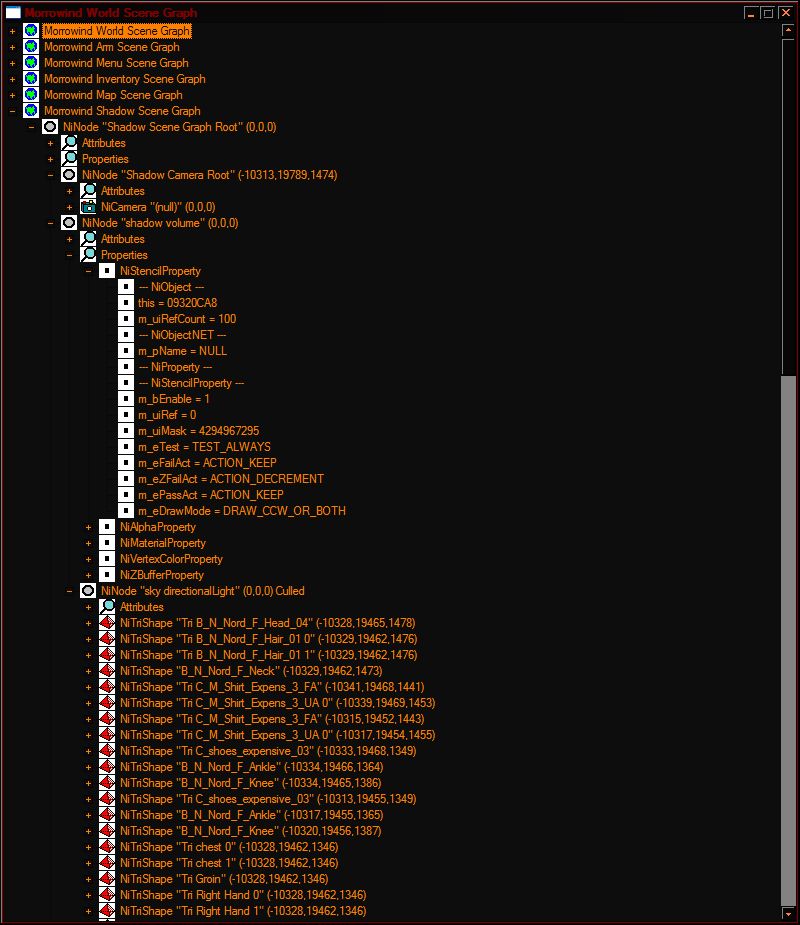
Task: Collapse the NiStencilProperty entry
Action: click(x=88, y=270)
